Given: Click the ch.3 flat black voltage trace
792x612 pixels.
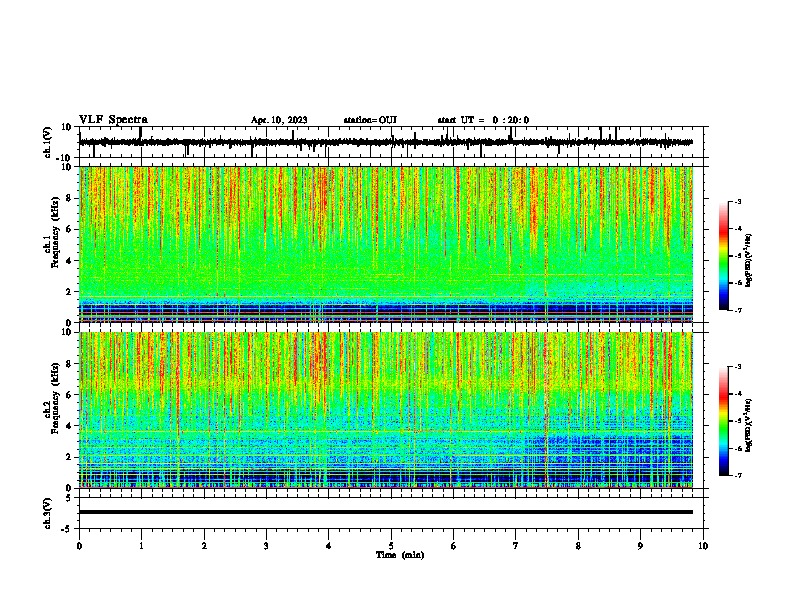Looking at the screenshot, I should [386, 512].
